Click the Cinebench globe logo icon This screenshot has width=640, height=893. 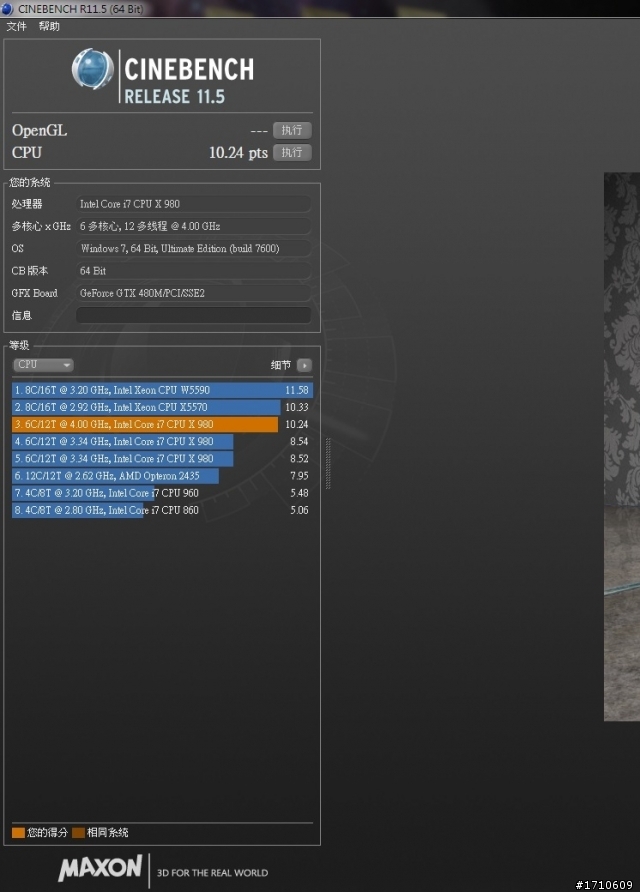[92, 69]
